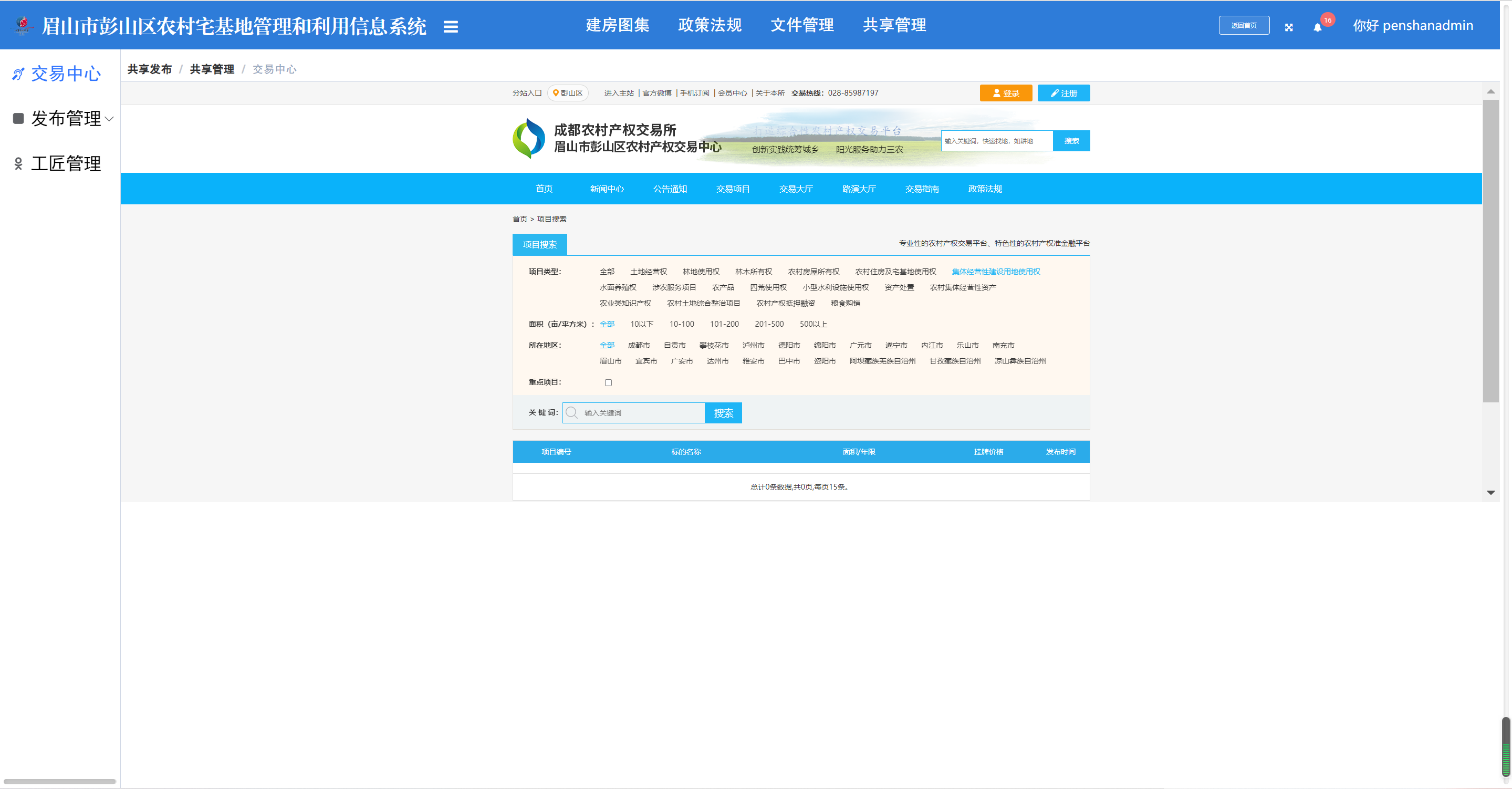Click the 成都农村产权交易所 leaf logo
This screenshot has height=789, width=1512.
coord(529,139)
